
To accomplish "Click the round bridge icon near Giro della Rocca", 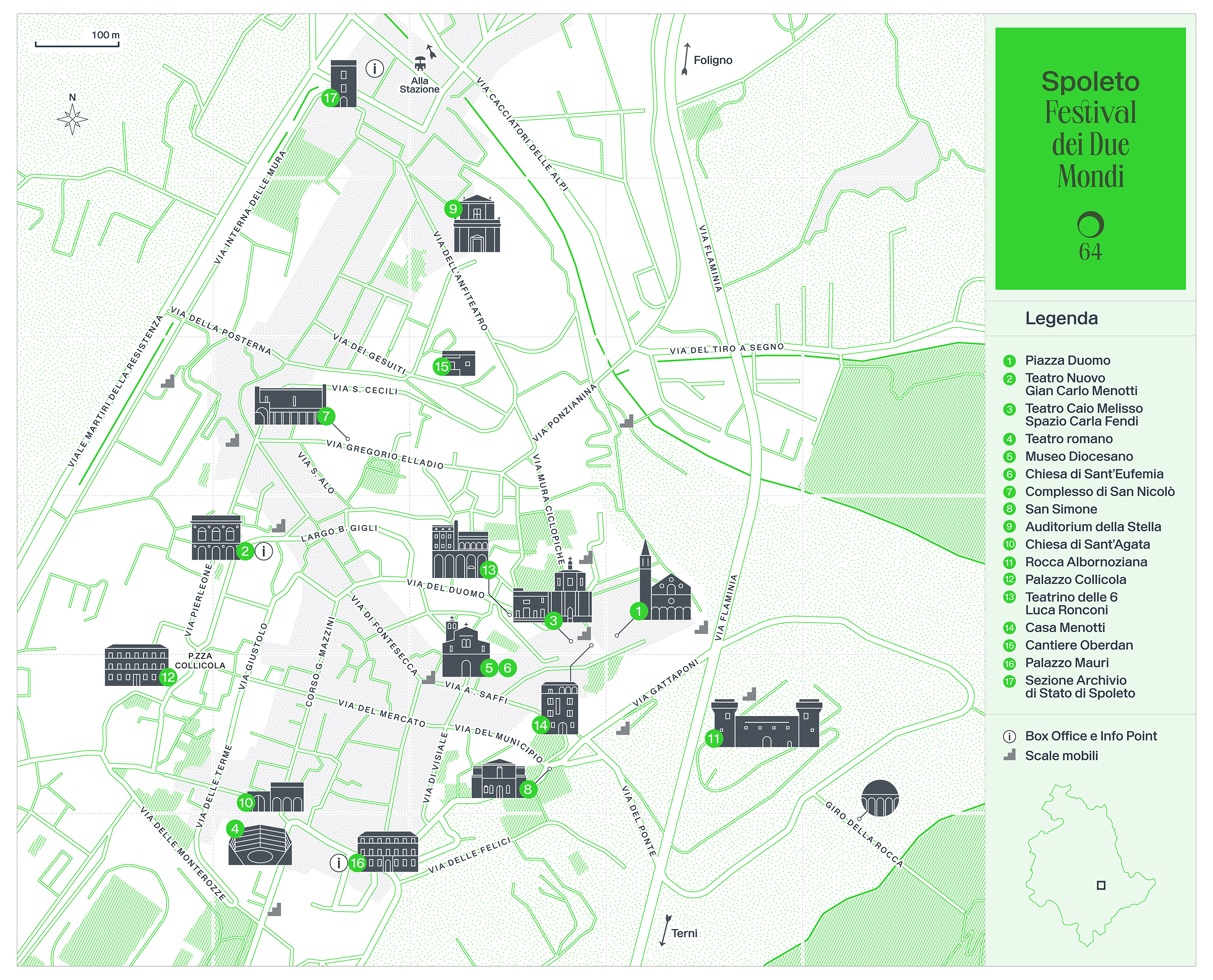I will click(x=879, y=798).
